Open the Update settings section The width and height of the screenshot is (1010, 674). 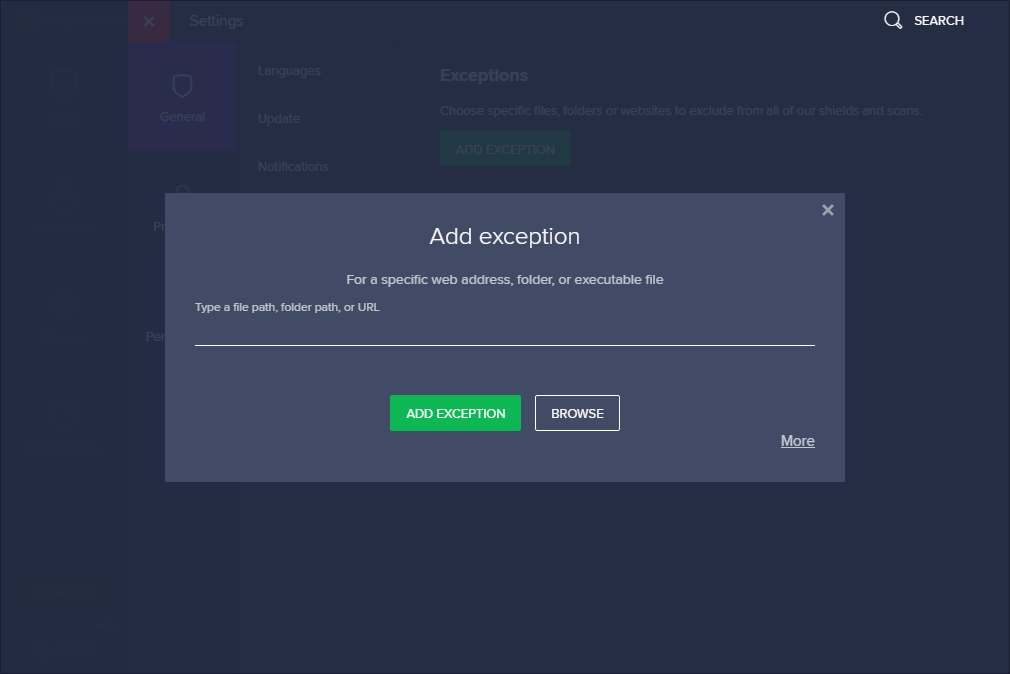coord(279,119)
